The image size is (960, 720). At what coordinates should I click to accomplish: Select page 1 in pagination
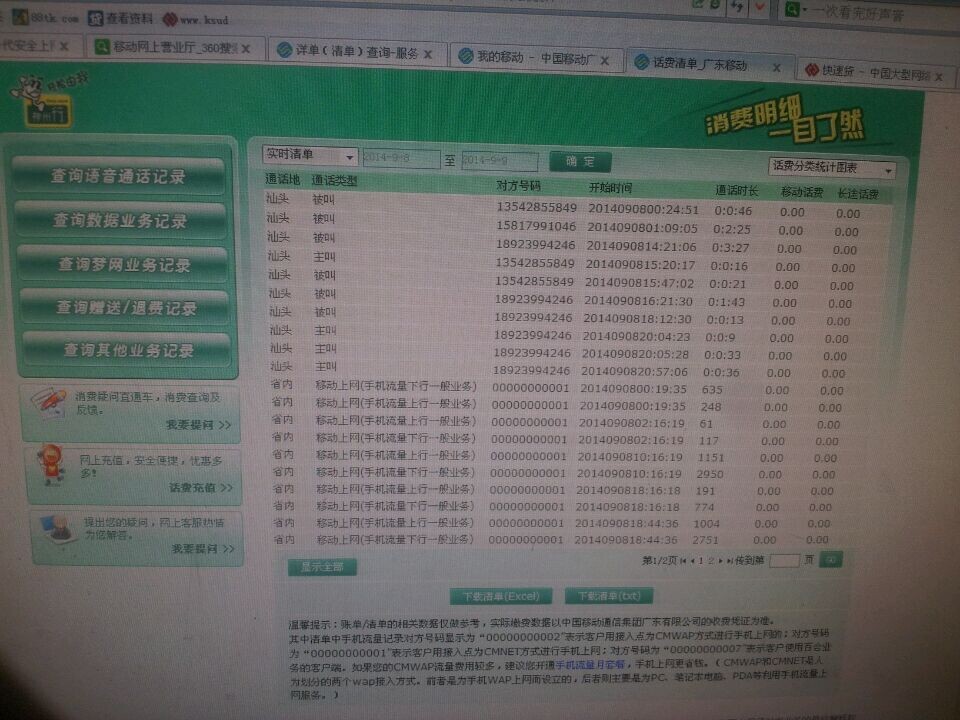[701, 561]
